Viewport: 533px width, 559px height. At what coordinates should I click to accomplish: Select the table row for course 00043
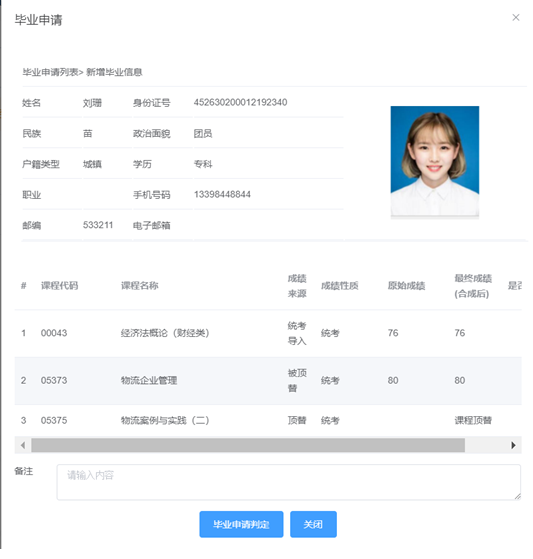268,333
